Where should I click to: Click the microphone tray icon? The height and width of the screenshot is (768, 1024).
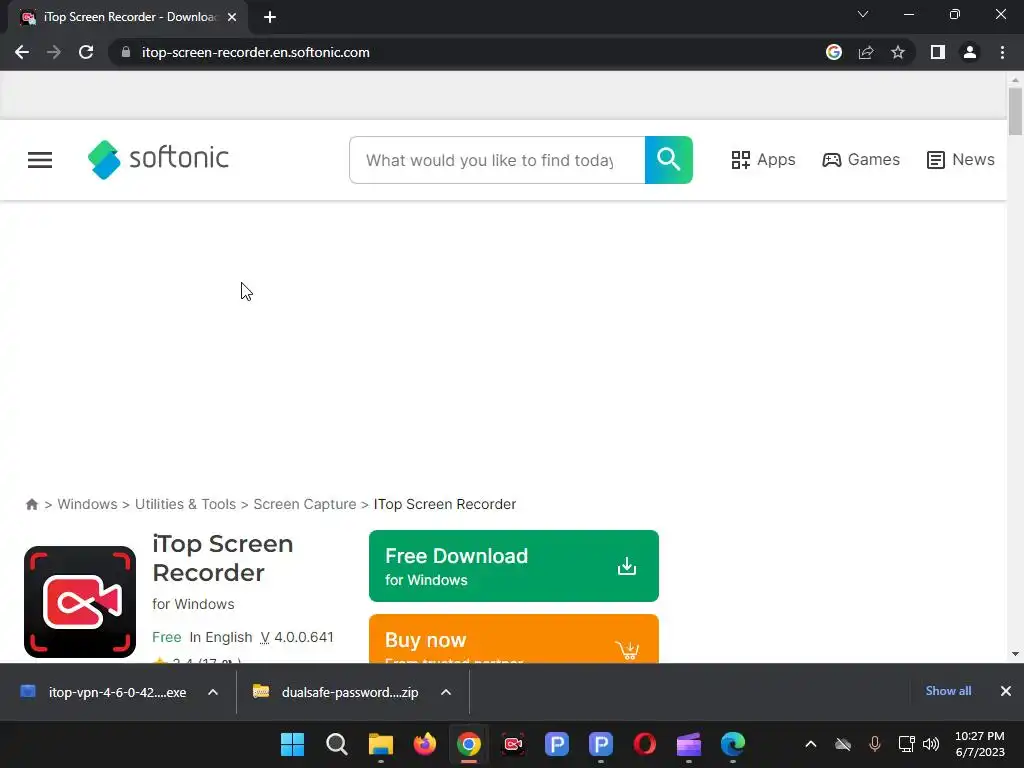pyautogui.click(x=874, y=744)
